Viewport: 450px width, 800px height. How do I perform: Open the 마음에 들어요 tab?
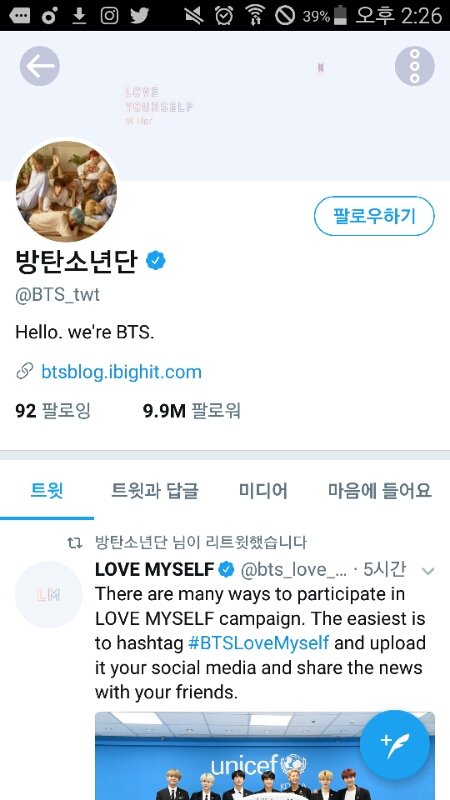380,491
